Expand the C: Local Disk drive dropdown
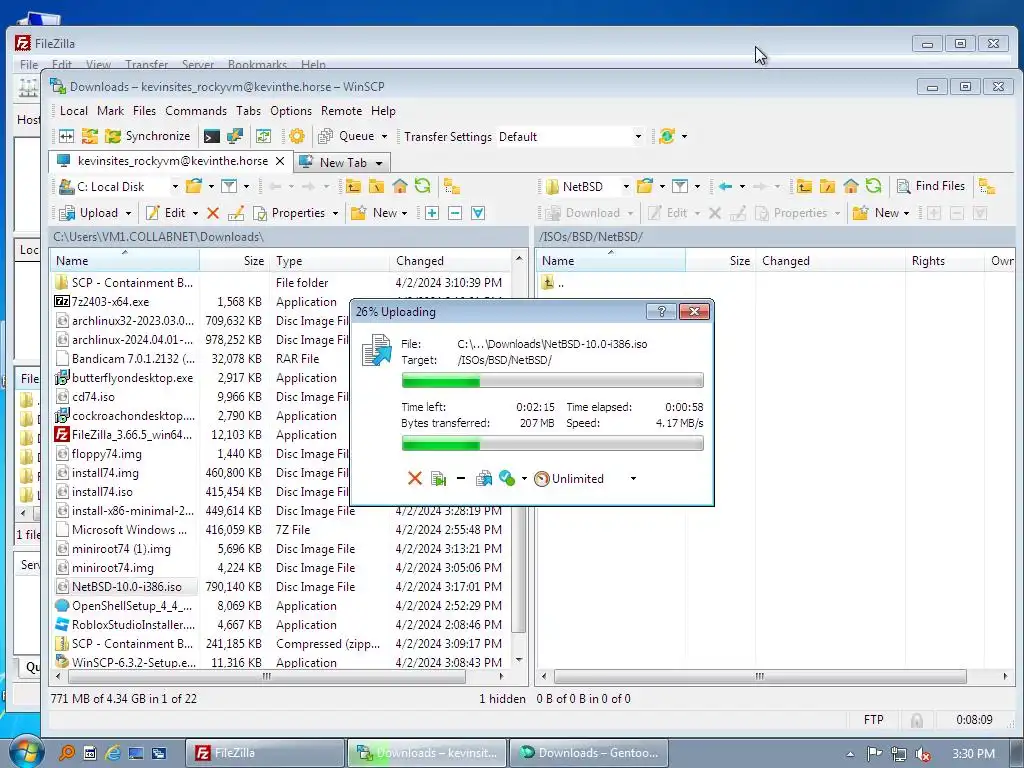This screenshot has width=1024, height=768. 175,187
